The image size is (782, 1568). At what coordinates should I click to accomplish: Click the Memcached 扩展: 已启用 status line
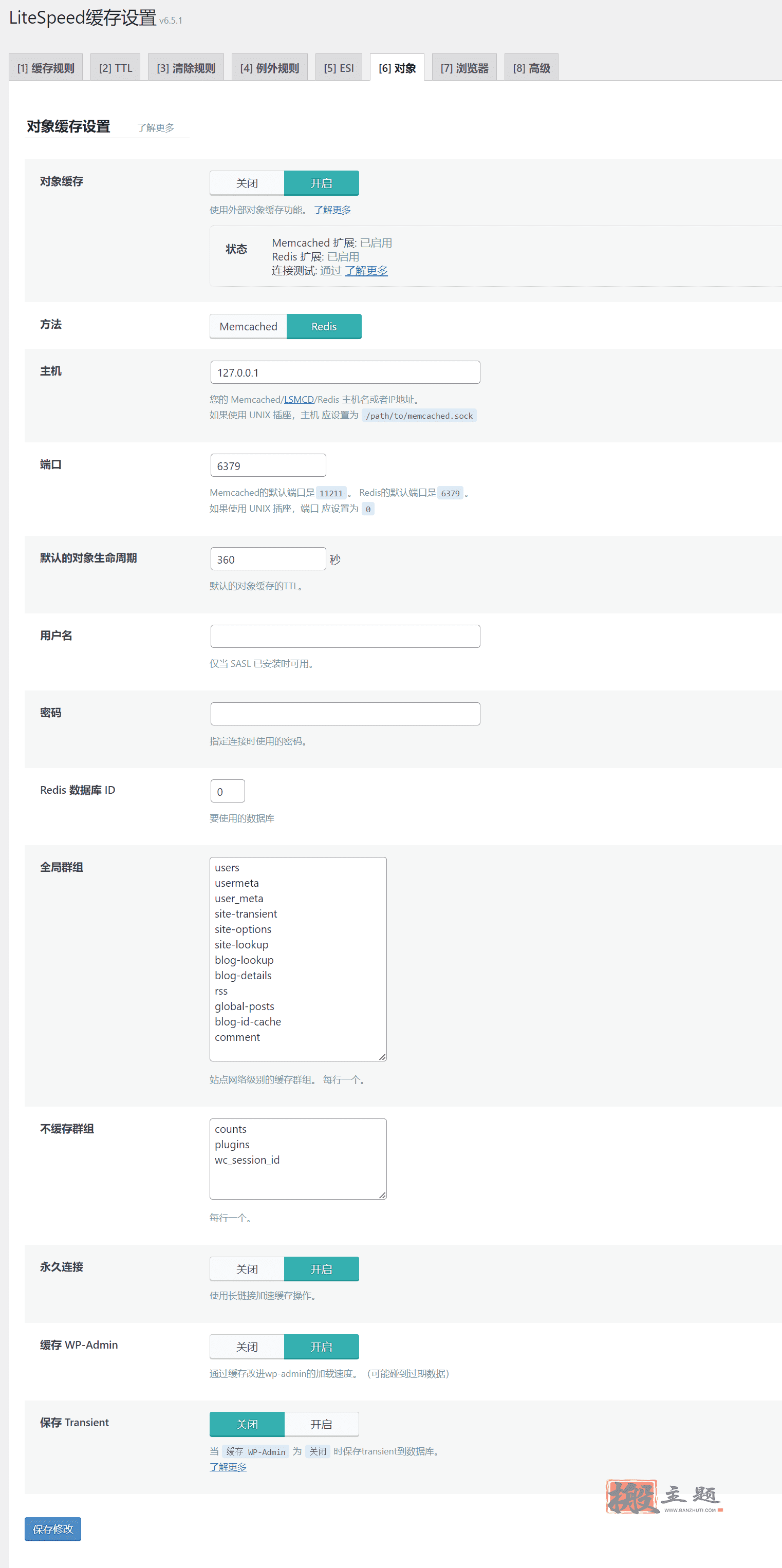click(x=332, y=244)
